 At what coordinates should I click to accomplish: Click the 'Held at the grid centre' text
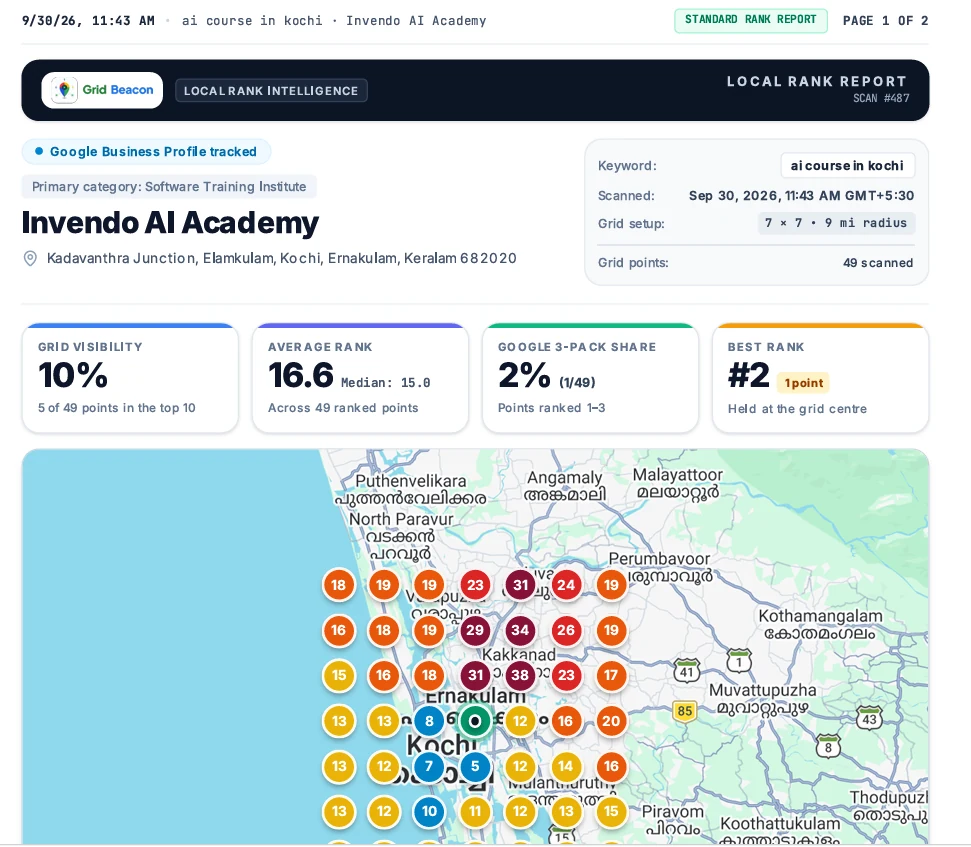(797, 409)
